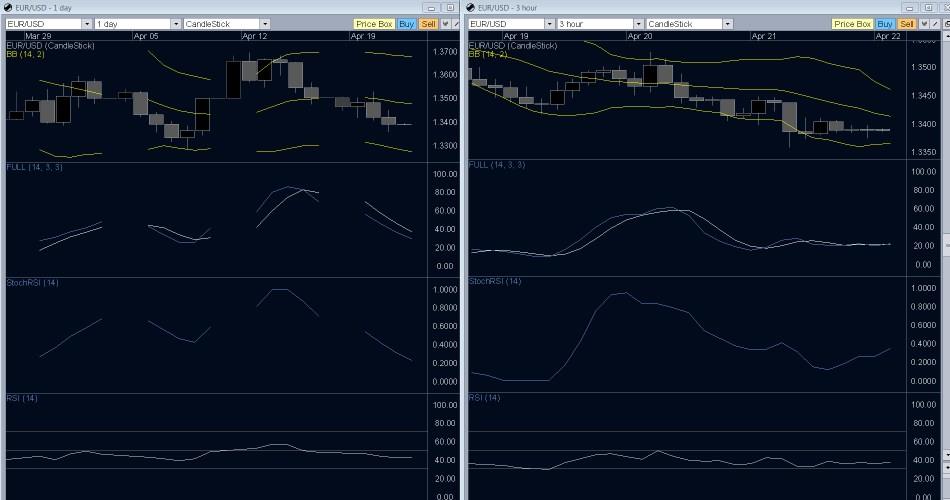
Task: Click Apr 12 date label on 1 day chart
Action: click(254, 36)
